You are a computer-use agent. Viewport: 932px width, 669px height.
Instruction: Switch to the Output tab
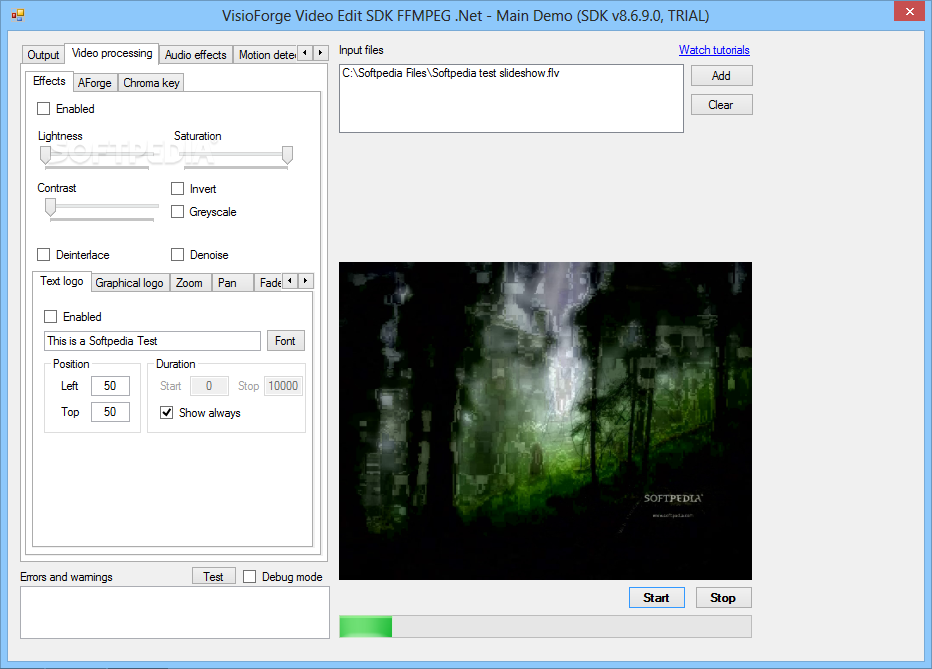(x=43, y=55)
